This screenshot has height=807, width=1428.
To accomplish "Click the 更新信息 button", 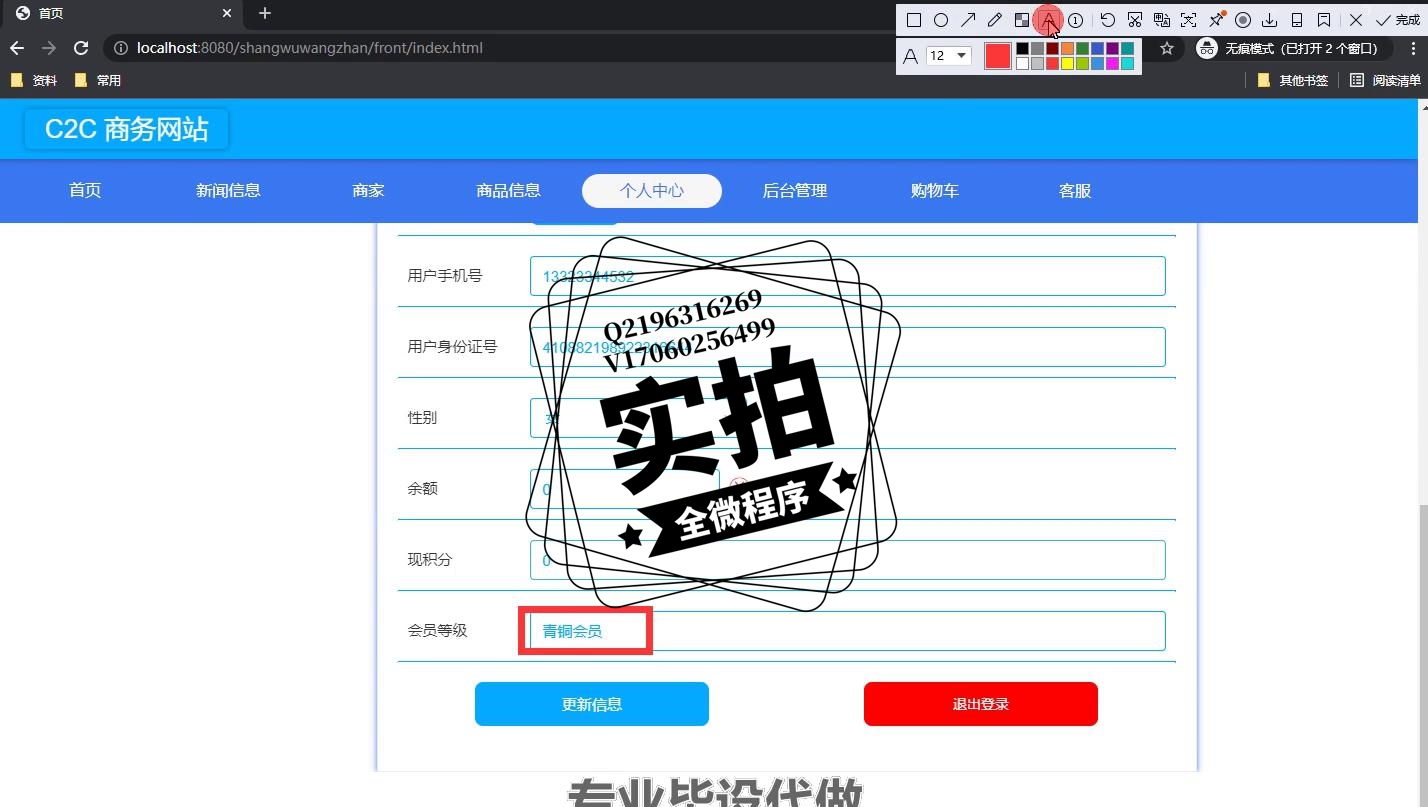I will [x=592, y=704].
